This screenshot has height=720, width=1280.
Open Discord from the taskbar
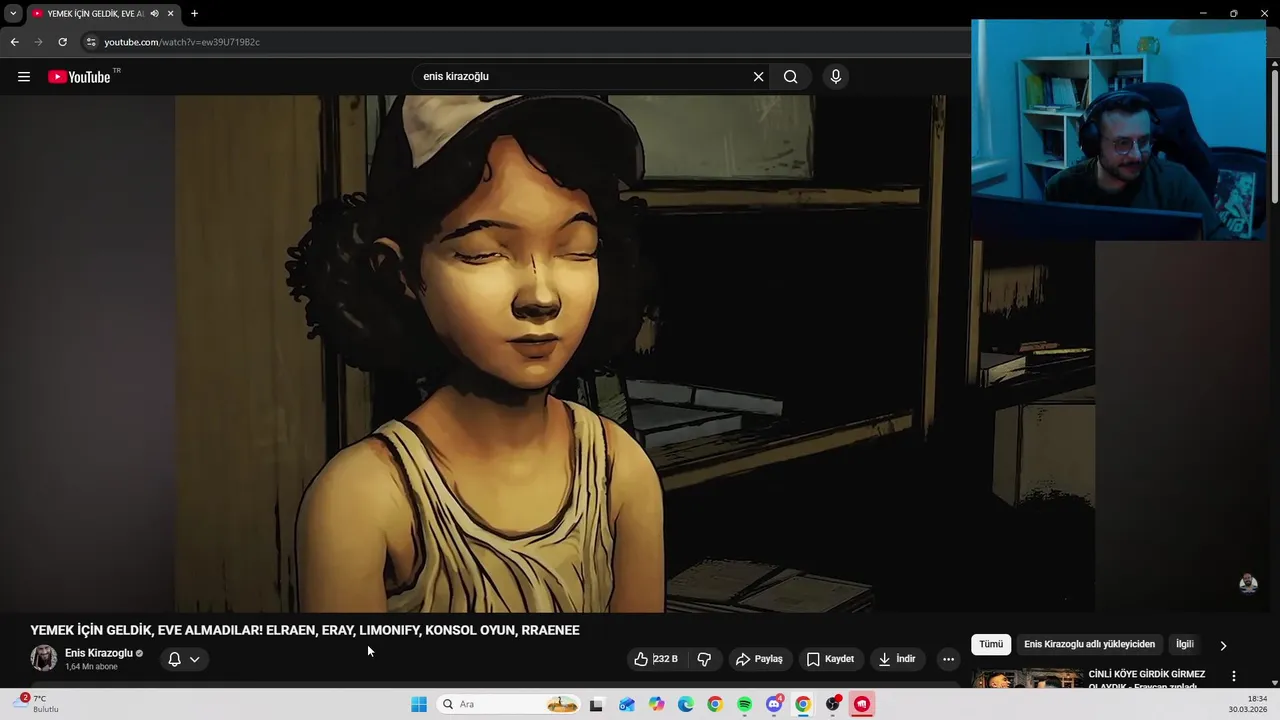click(773, 704)
